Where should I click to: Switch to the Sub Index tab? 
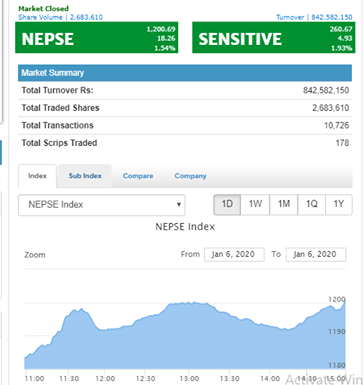point(85,176)
